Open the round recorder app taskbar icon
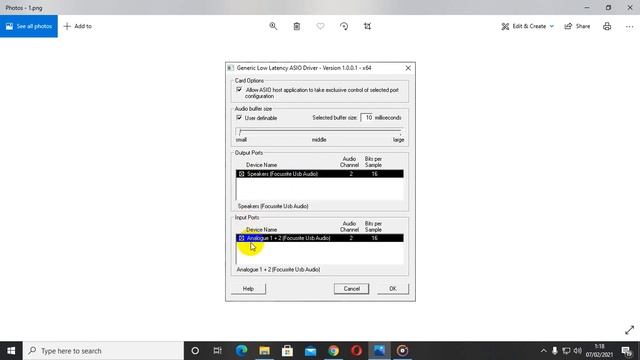 tap(402, 351)
